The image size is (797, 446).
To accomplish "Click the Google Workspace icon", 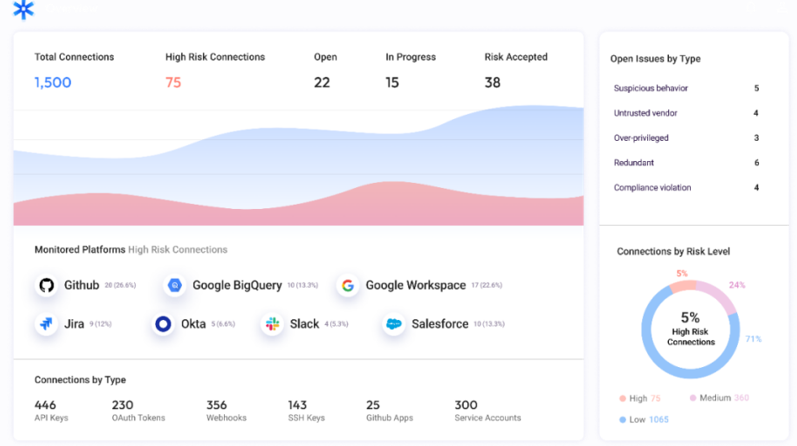I will tap(348, 286).
